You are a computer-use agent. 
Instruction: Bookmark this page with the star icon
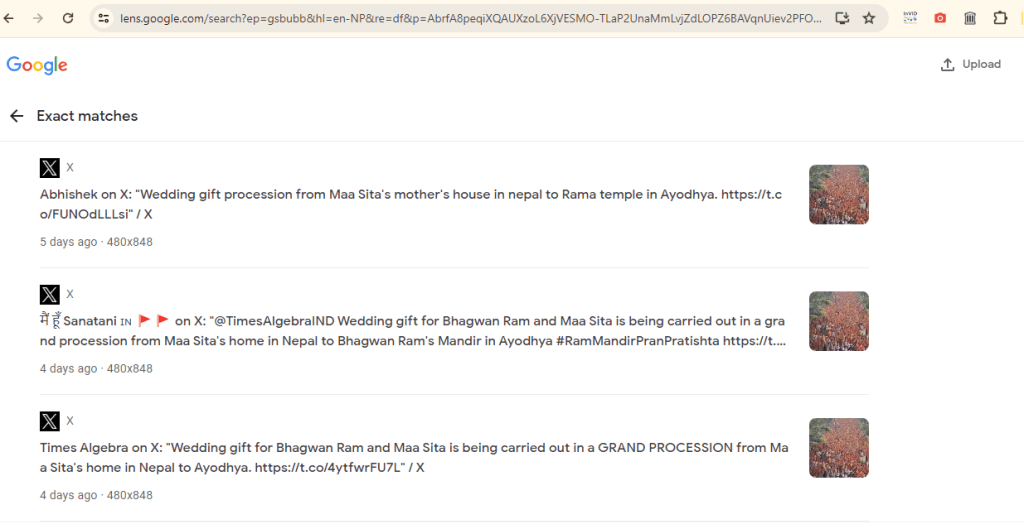[x=869, y=18]
